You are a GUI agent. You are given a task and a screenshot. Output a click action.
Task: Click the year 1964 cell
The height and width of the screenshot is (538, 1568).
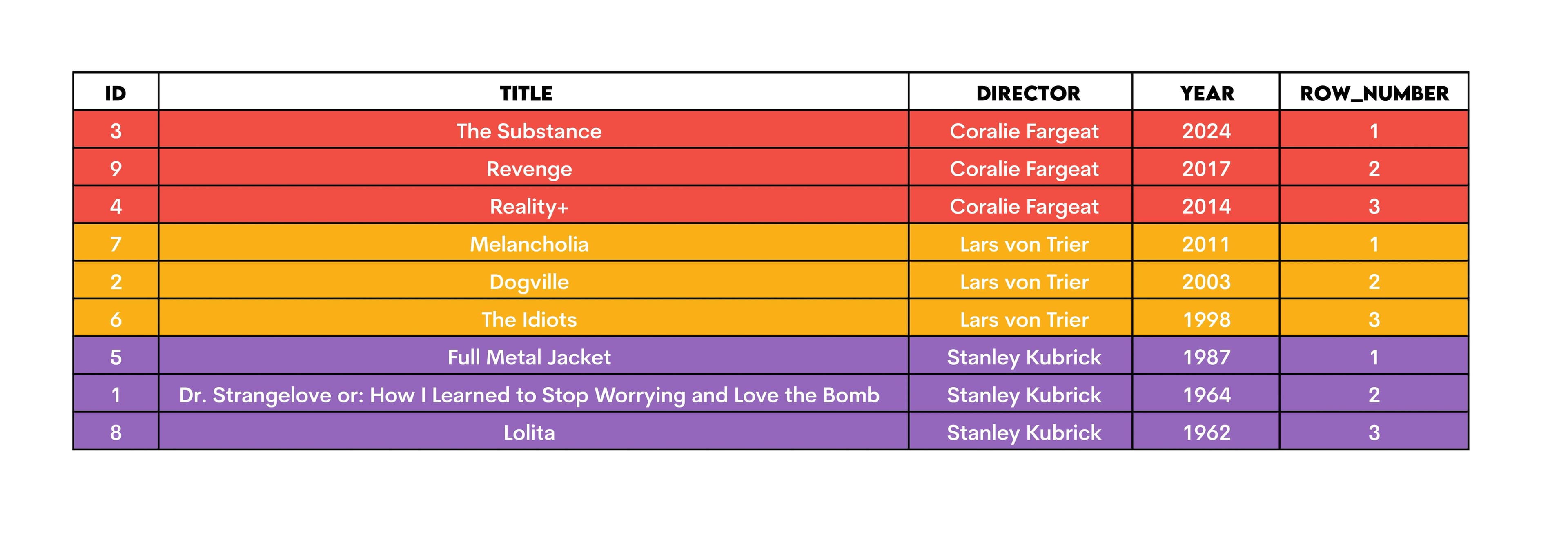coord(1207,395)
